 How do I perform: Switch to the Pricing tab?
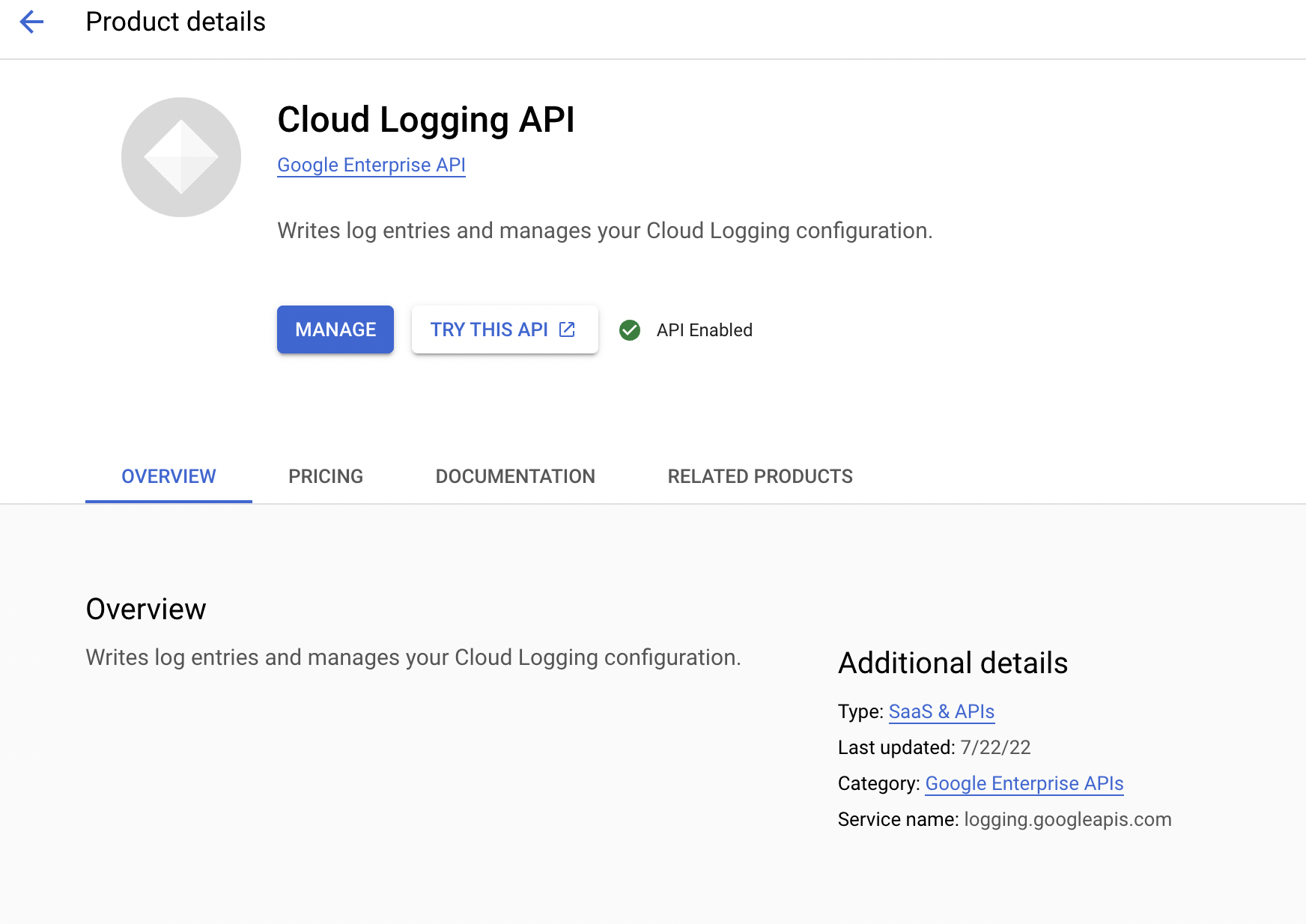coord(326,476)
